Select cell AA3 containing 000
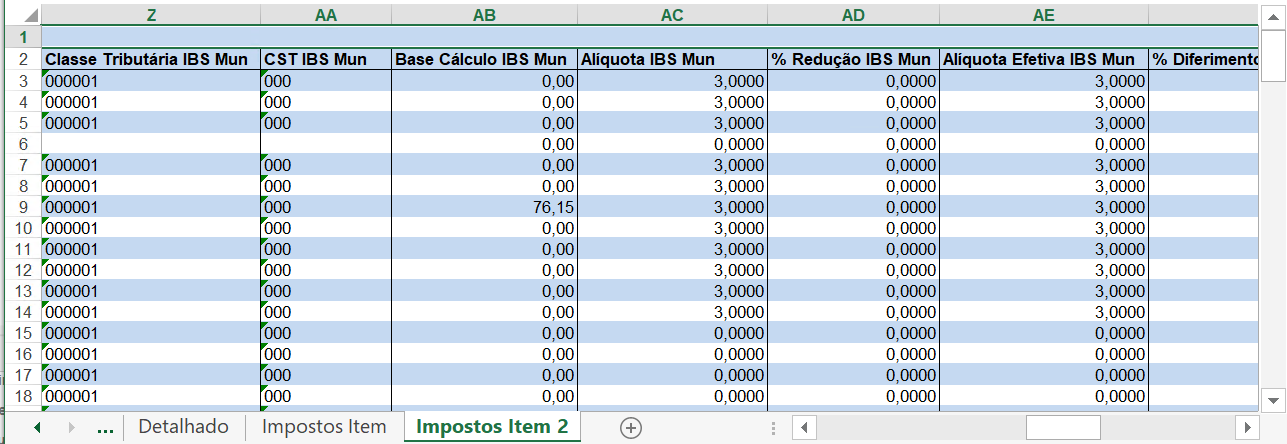The image size is (1287, 444). coord(326,81)
